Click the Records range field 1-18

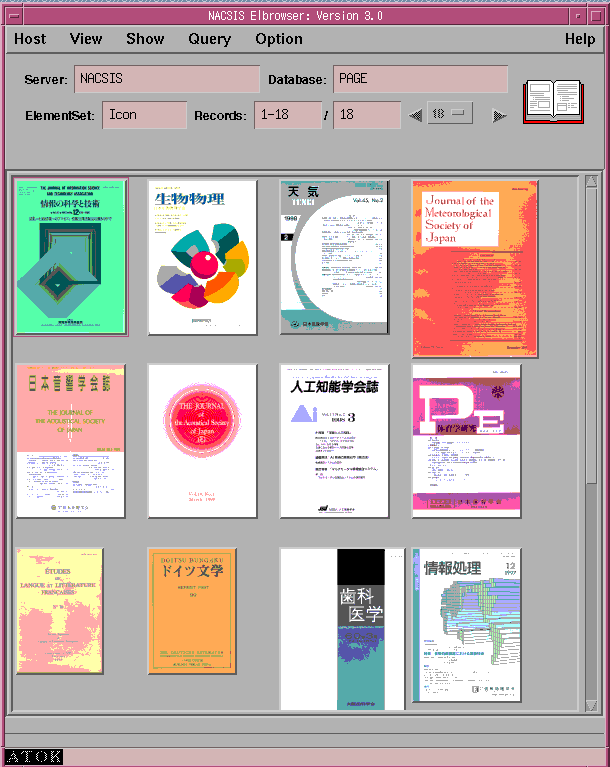[x=288, y=115]
